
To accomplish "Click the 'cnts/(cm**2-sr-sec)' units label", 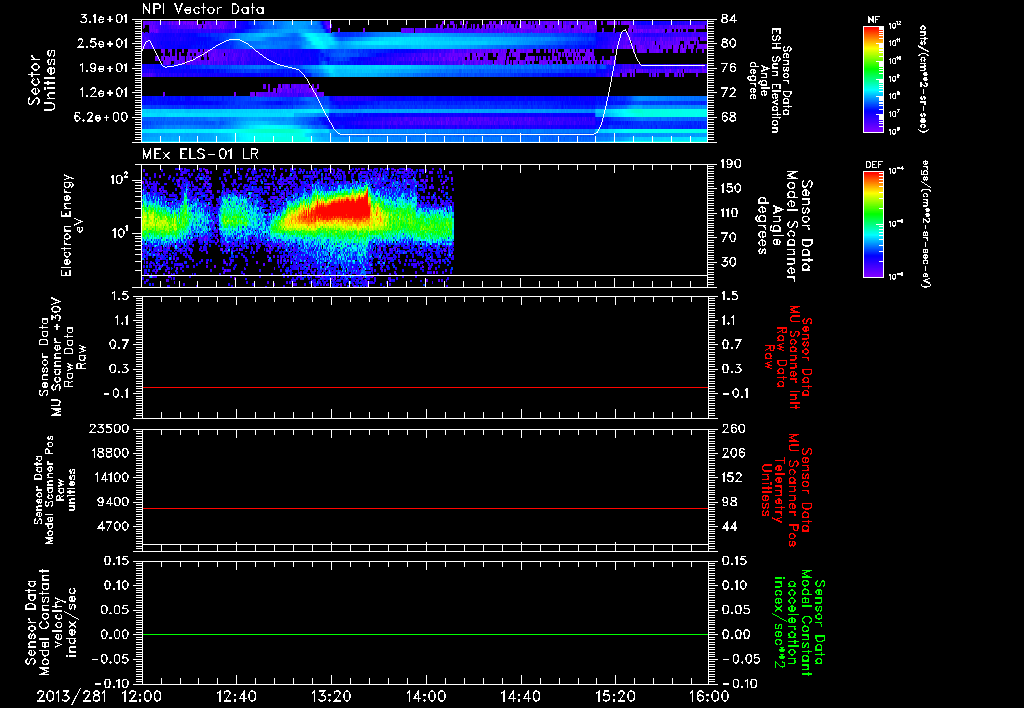I will click(923, 79).
